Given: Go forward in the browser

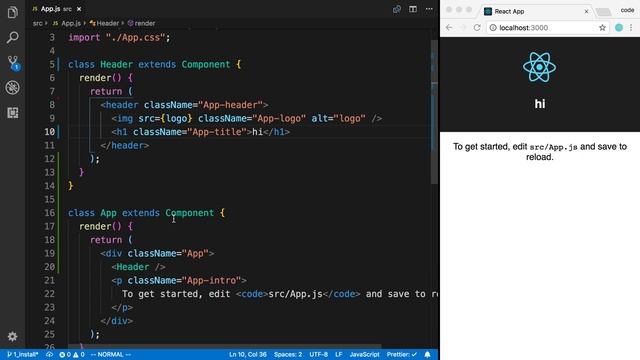Looking at the screenshot, I should [463, 27].
